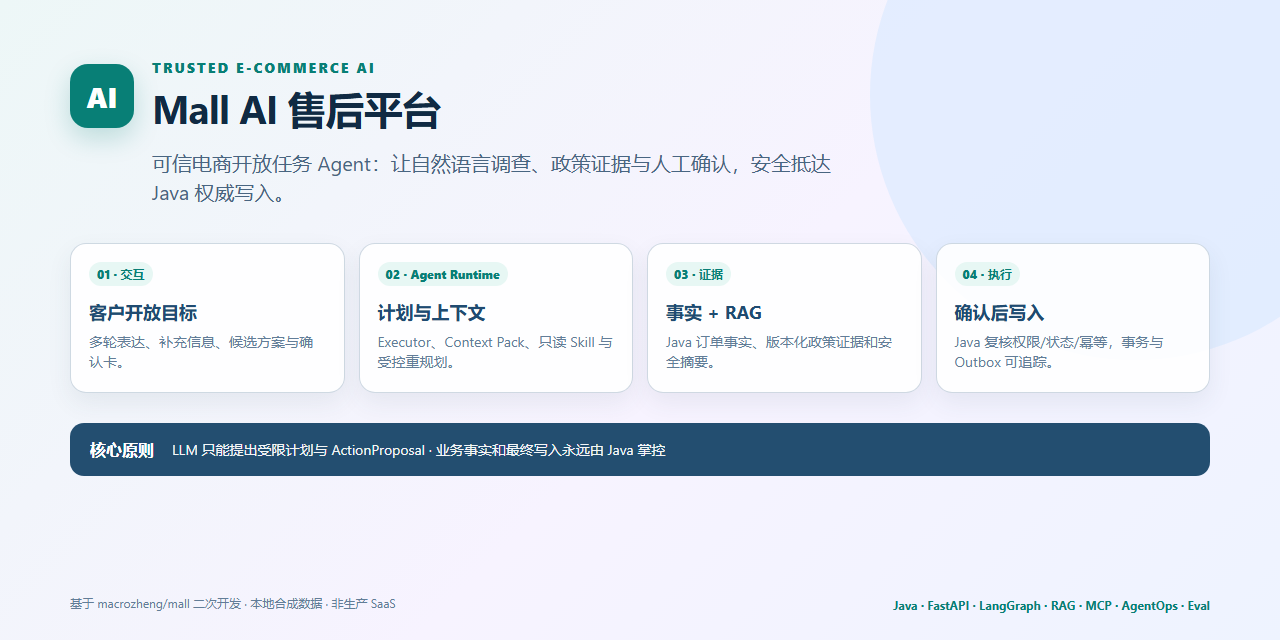The image size is (1280, 640).
Task: Click the 01 · 交互 badge
Action: [x=121, y=274]
